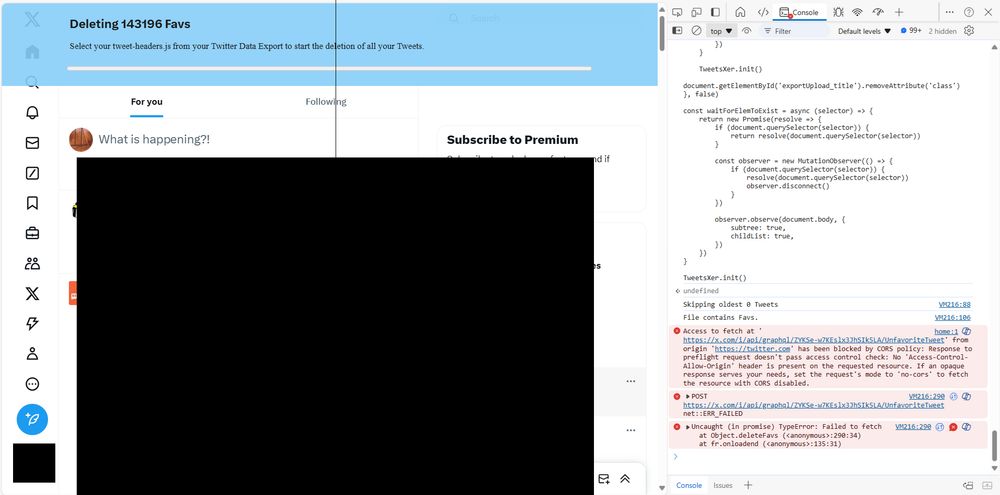Open the Network wifi icon tab

point(857,12)
